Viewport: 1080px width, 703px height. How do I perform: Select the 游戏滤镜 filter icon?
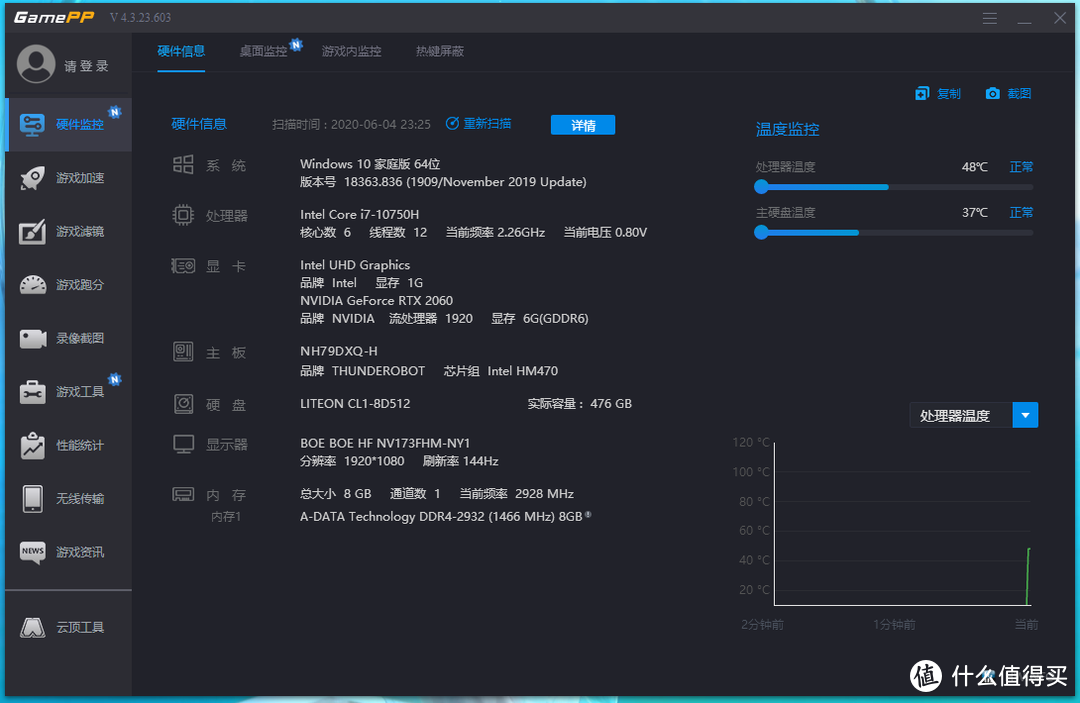32,231
